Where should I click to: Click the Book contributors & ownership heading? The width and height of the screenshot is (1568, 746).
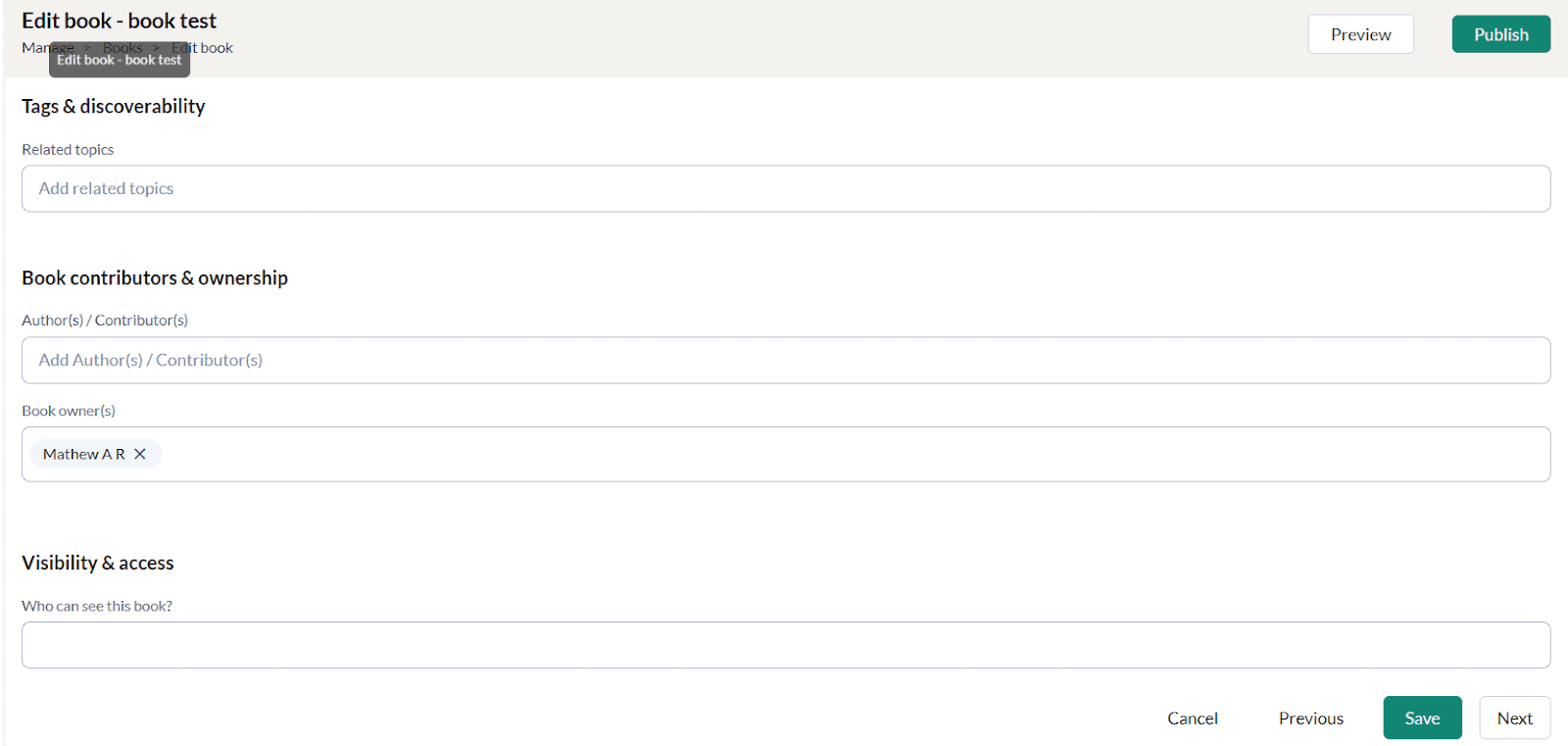coord(155,277)
